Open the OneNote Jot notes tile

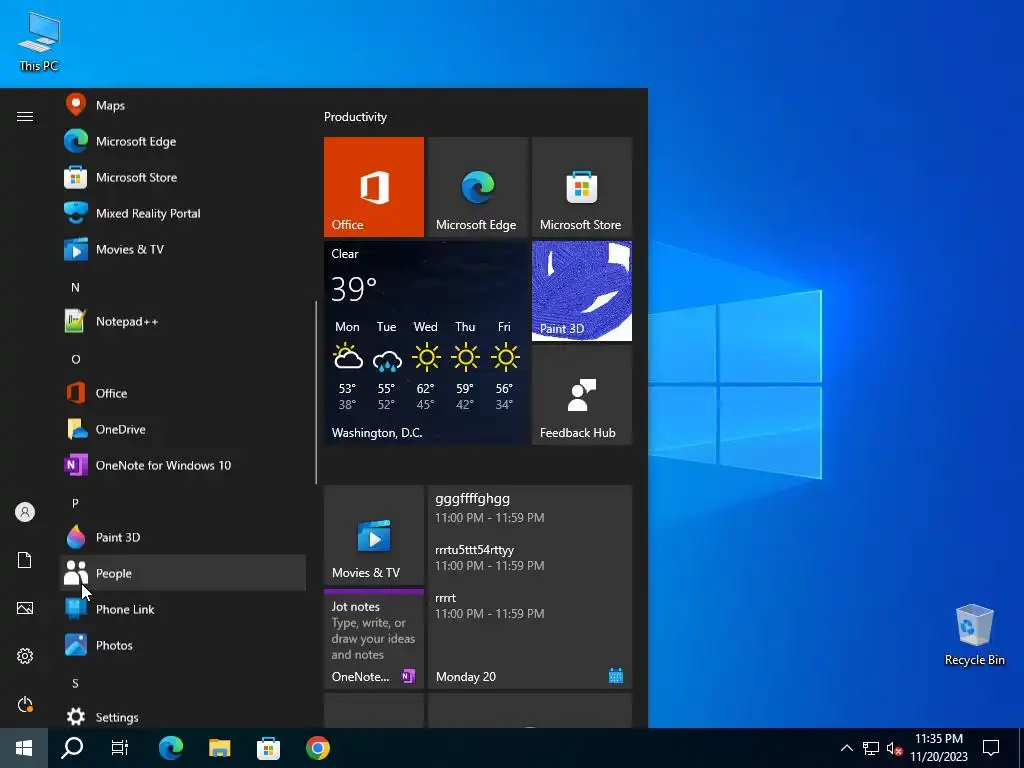point(374,639)
